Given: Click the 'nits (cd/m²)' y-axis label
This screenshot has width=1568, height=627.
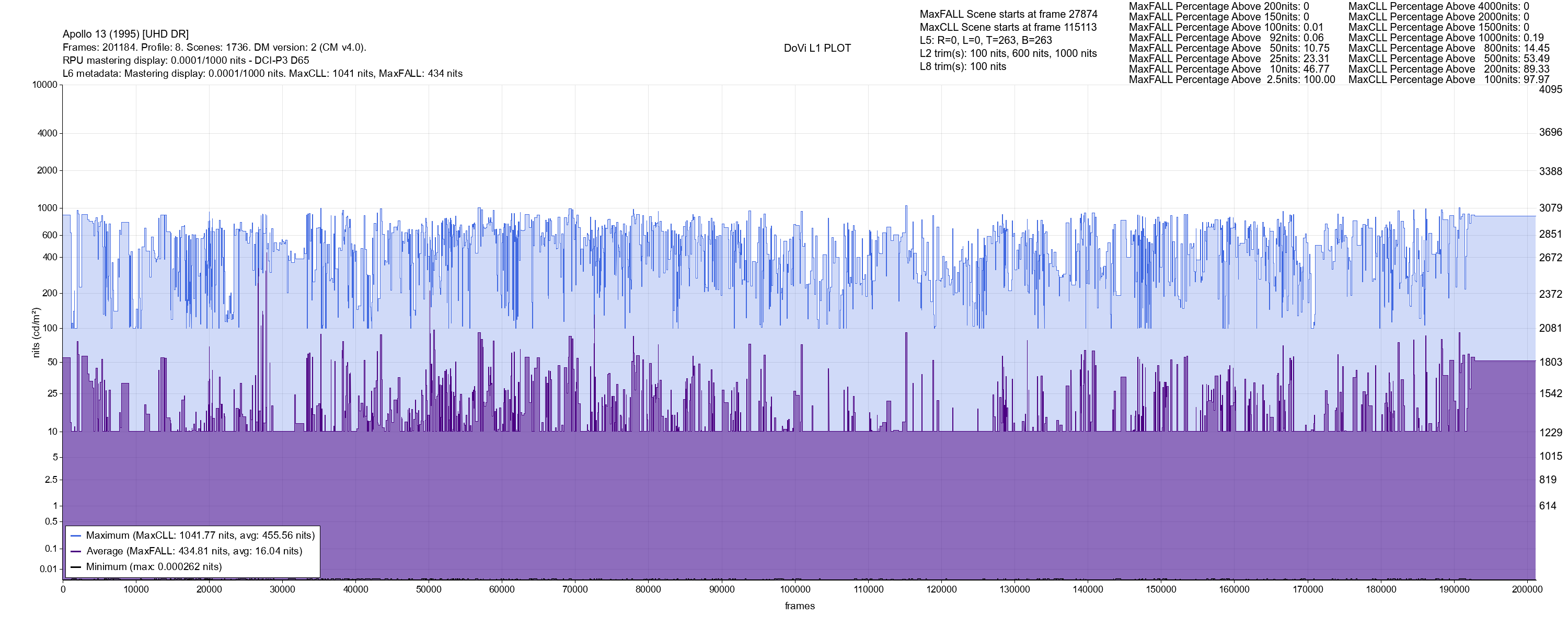Looking at the screenshot, I should point(36,332).
